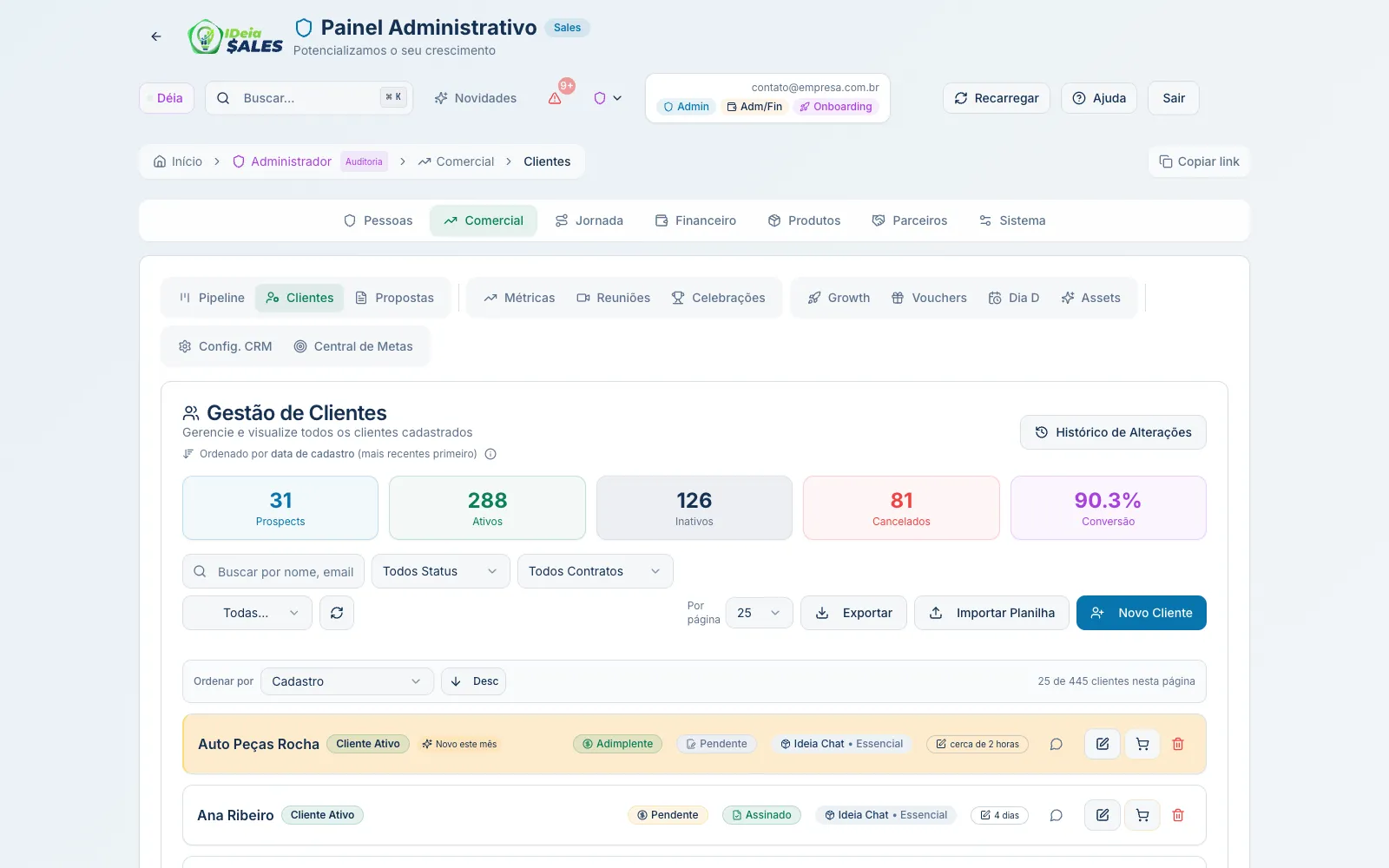Click the refresh icon button next to Todas filter
Viewport: 1389px width, 868px height.
pos(337,613)
